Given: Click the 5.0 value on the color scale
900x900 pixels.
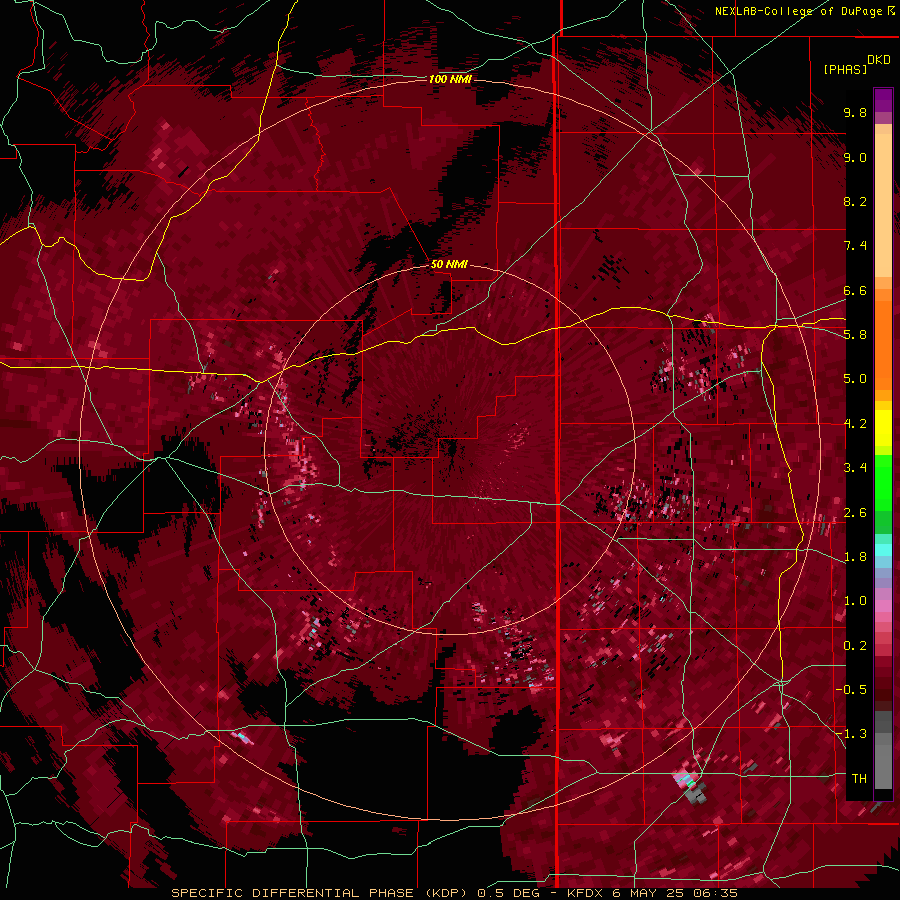Looking at the screenshot, I should (855, 379).
